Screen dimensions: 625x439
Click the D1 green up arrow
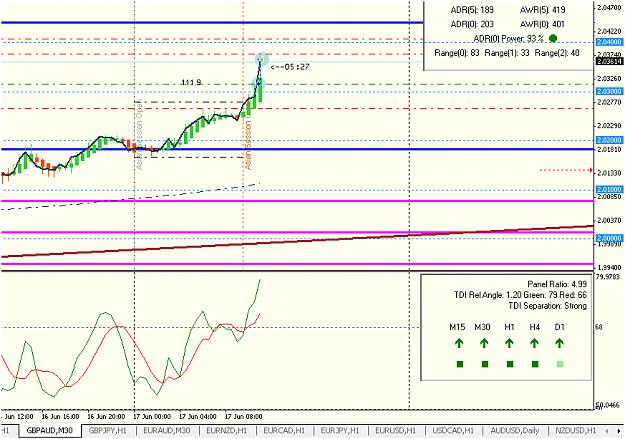coord(560,343)
